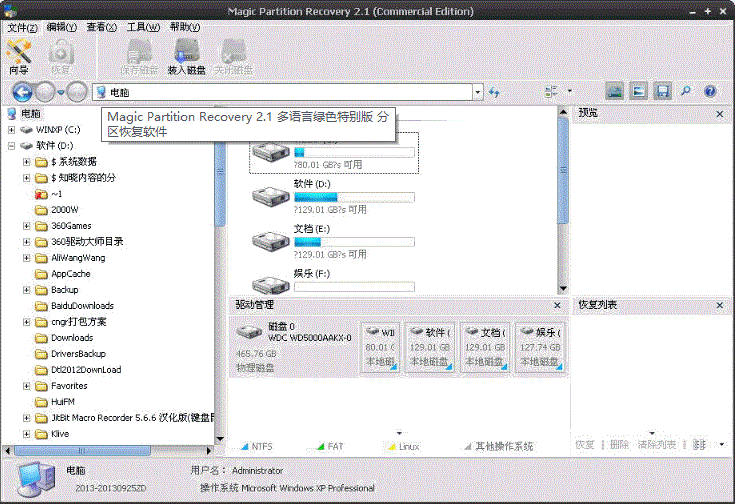Open the view mode dropdown arrow
Image resolution: width=735 pixels, height=504 pixels.
(x=570, y=91)
